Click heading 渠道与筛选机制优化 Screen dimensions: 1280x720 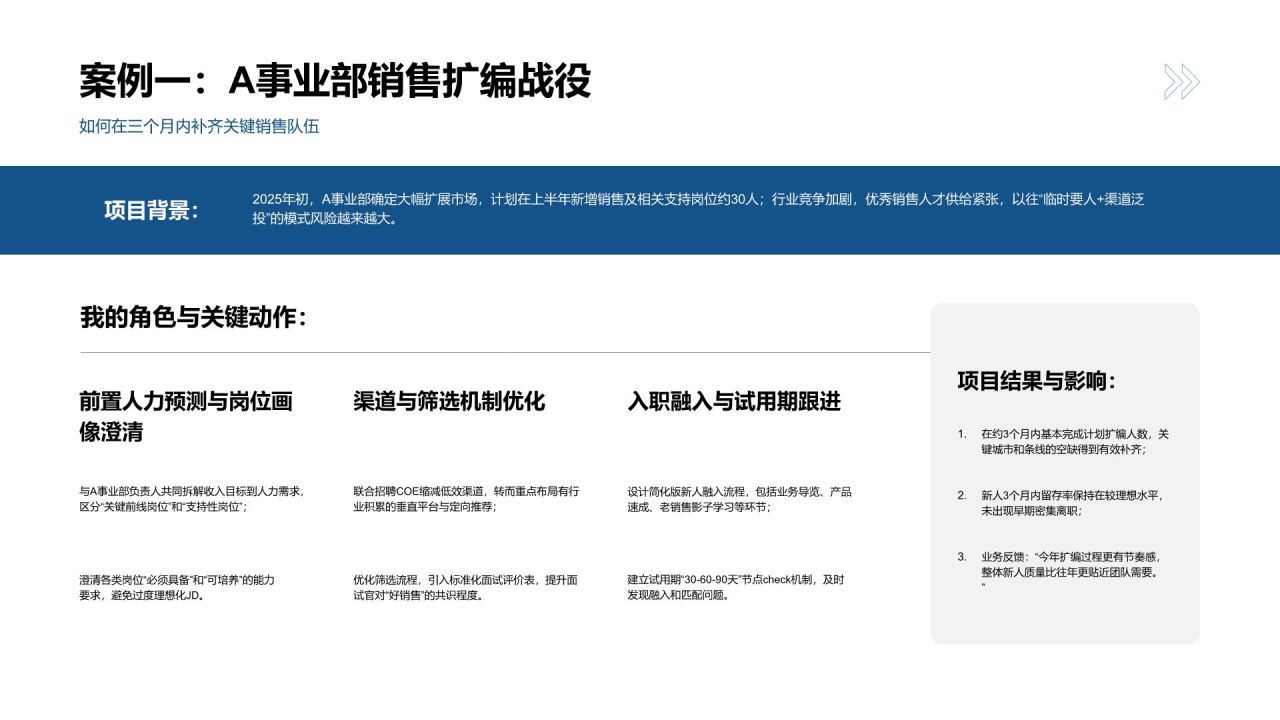coord(449,401)
